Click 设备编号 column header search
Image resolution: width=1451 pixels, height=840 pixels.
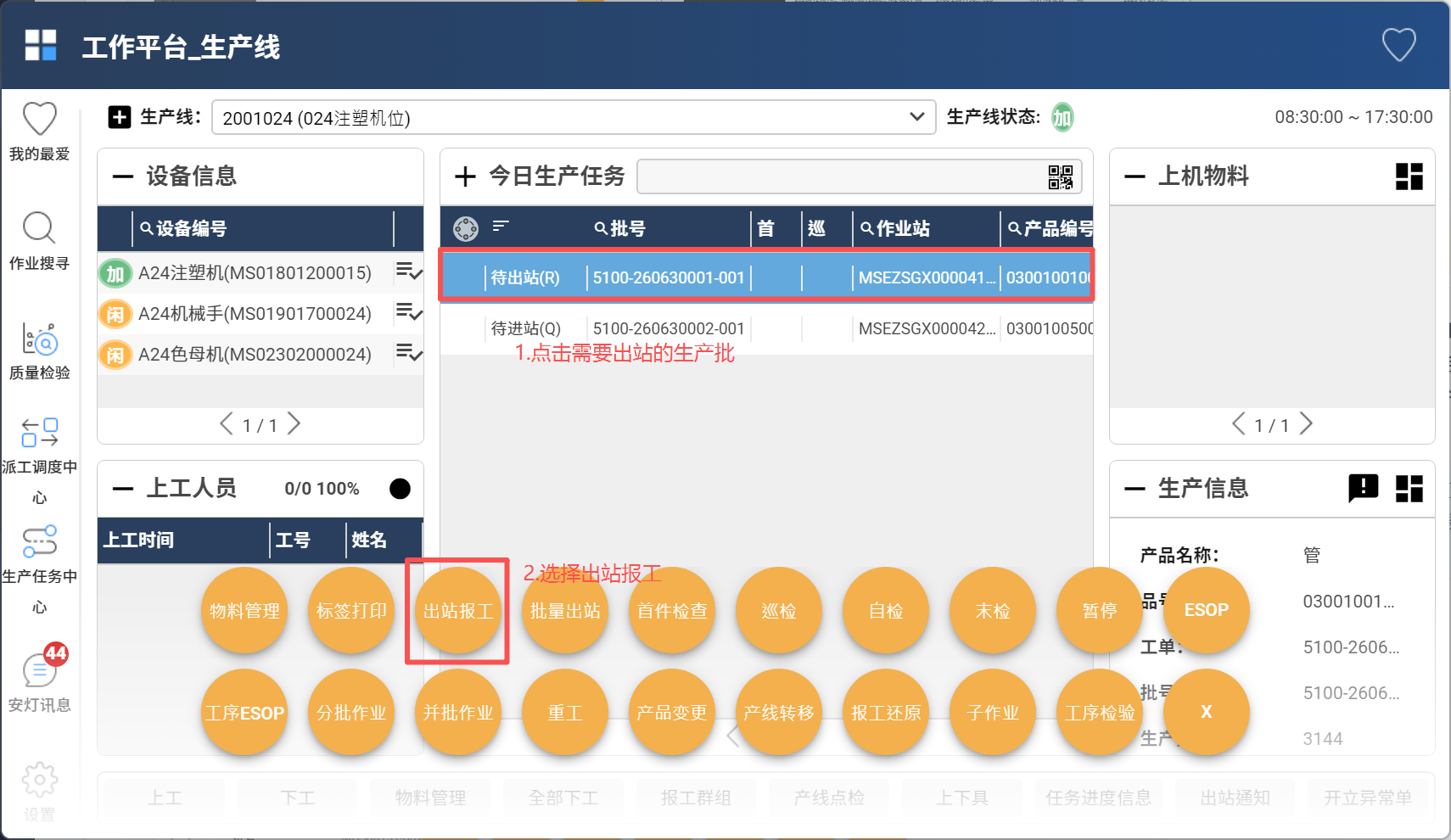pyautogui.click(x=183, y=228)
